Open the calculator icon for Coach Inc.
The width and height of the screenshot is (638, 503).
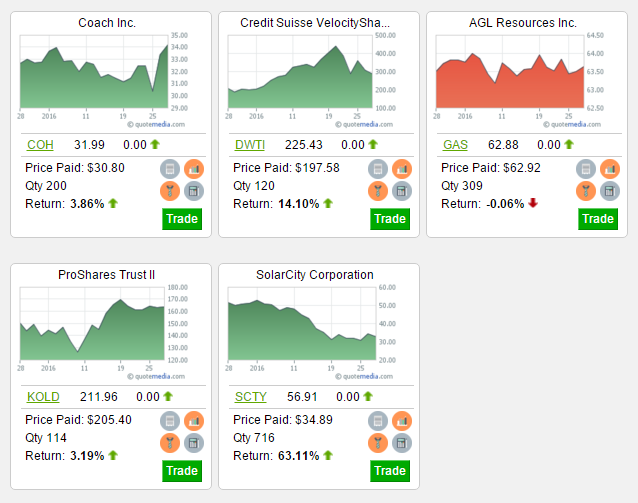(194, 191)
